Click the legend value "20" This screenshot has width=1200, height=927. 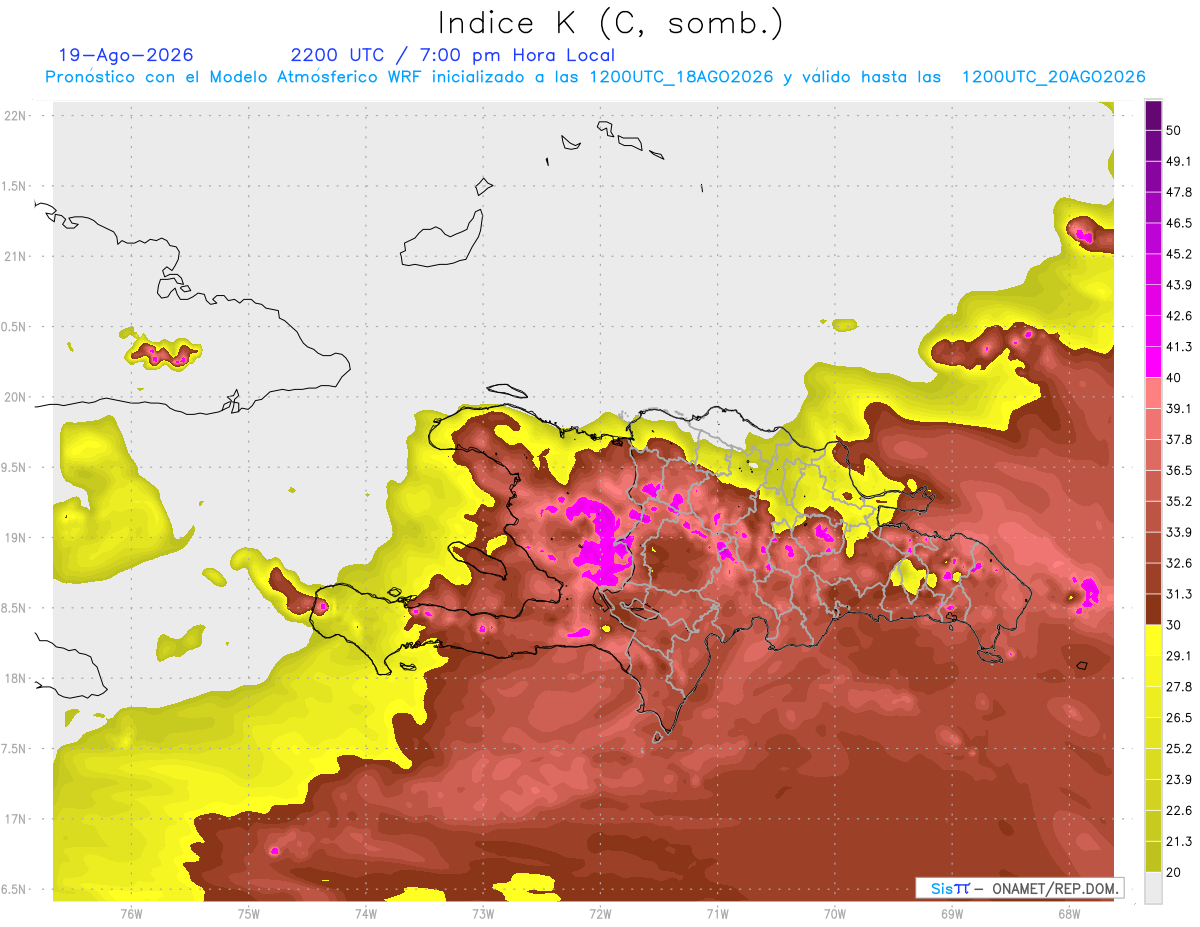coord(1174,872)
